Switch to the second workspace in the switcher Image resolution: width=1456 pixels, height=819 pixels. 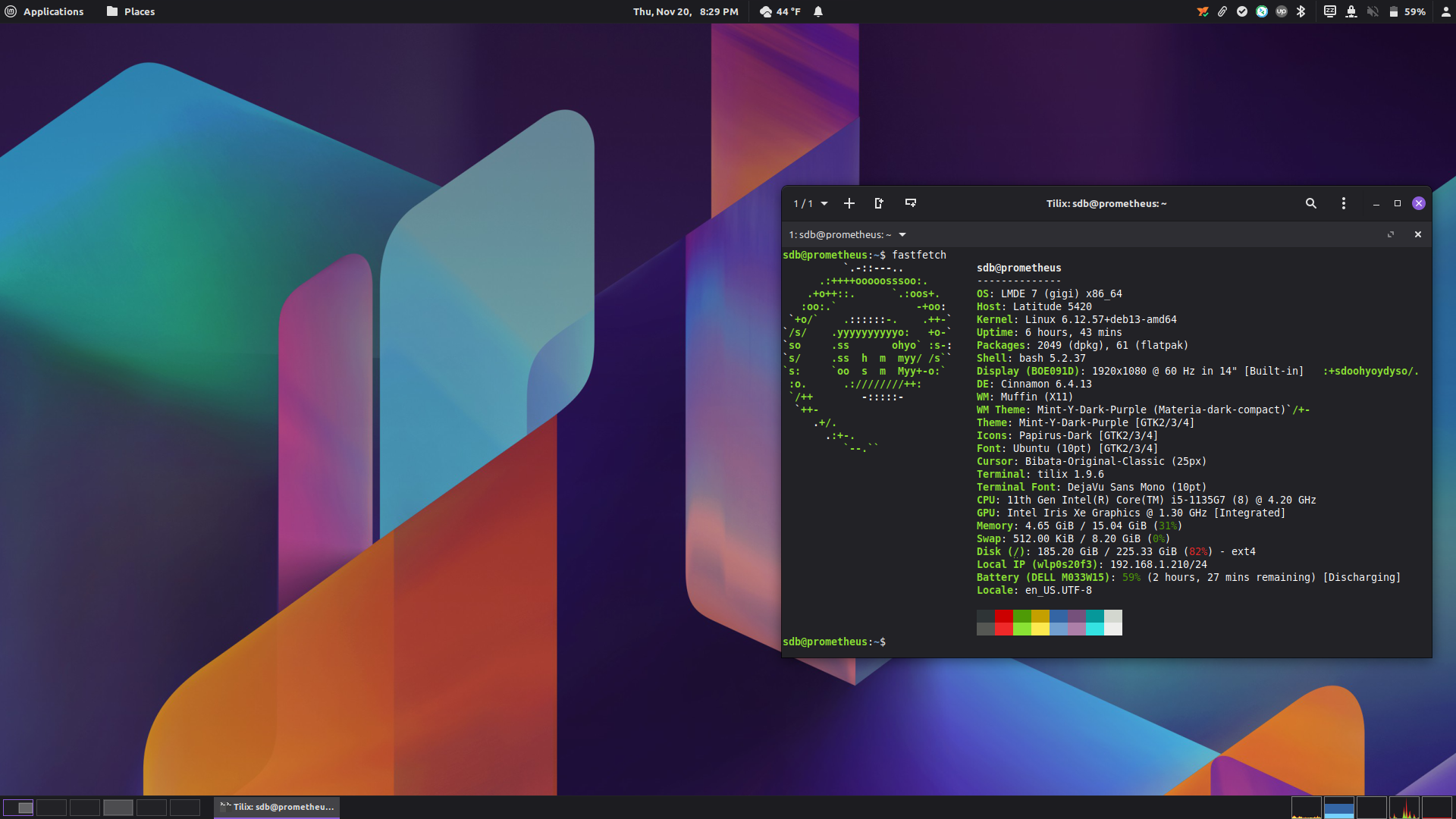[x=53, y=808]
